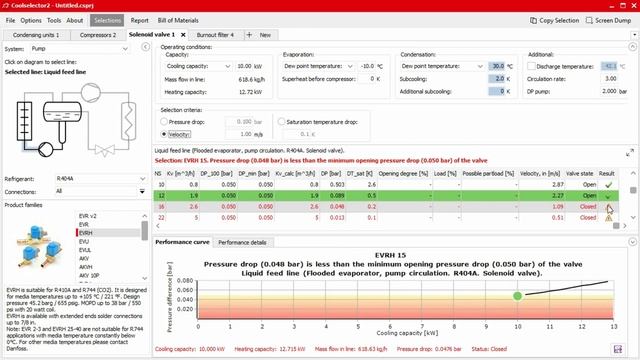Select the highlighted NS 12 result row
This screenshot has width=640, height=360.
(x=386, y=196)
